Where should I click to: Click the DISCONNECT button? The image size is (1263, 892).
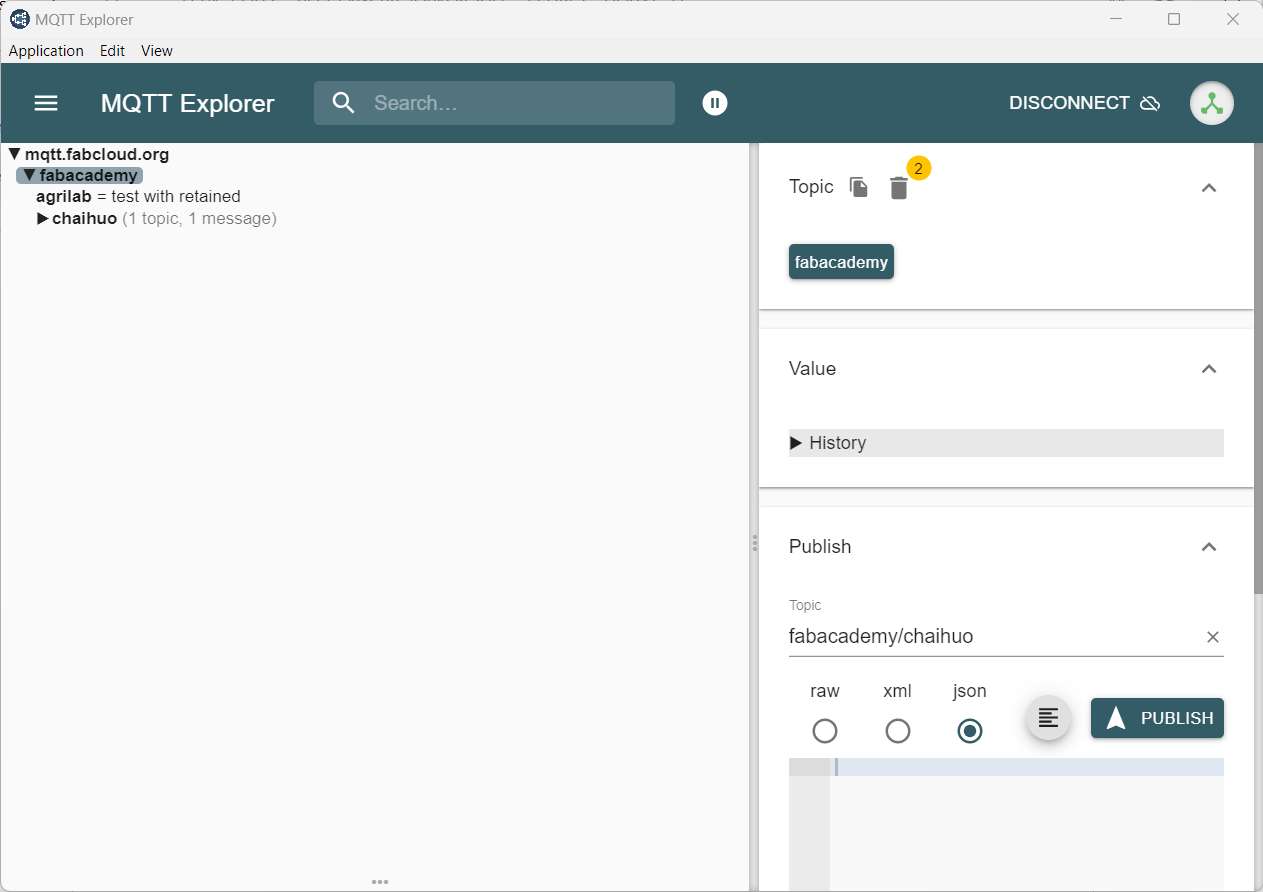pyautogui.click(x=1085, y=103)
